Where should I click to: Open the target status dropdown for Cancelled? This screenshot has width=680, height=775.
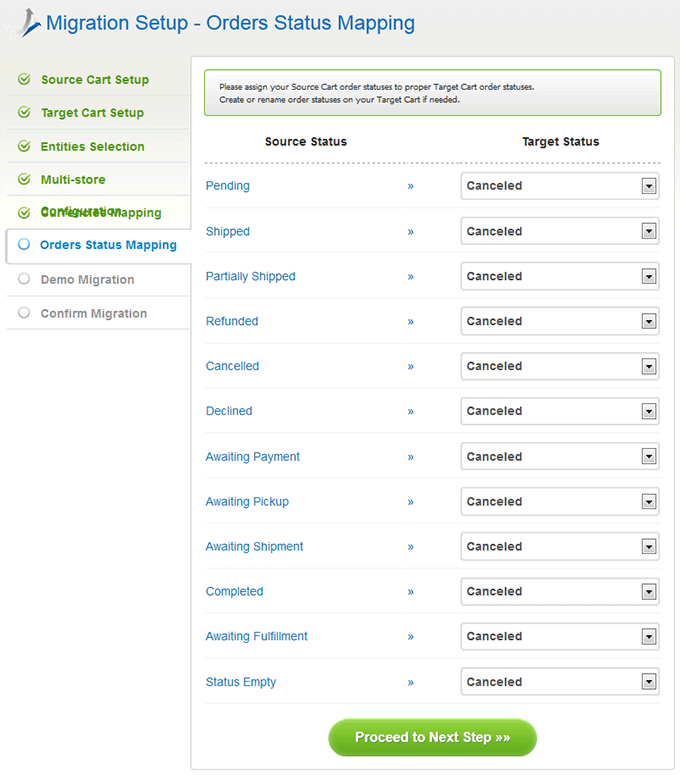(560, 366)
